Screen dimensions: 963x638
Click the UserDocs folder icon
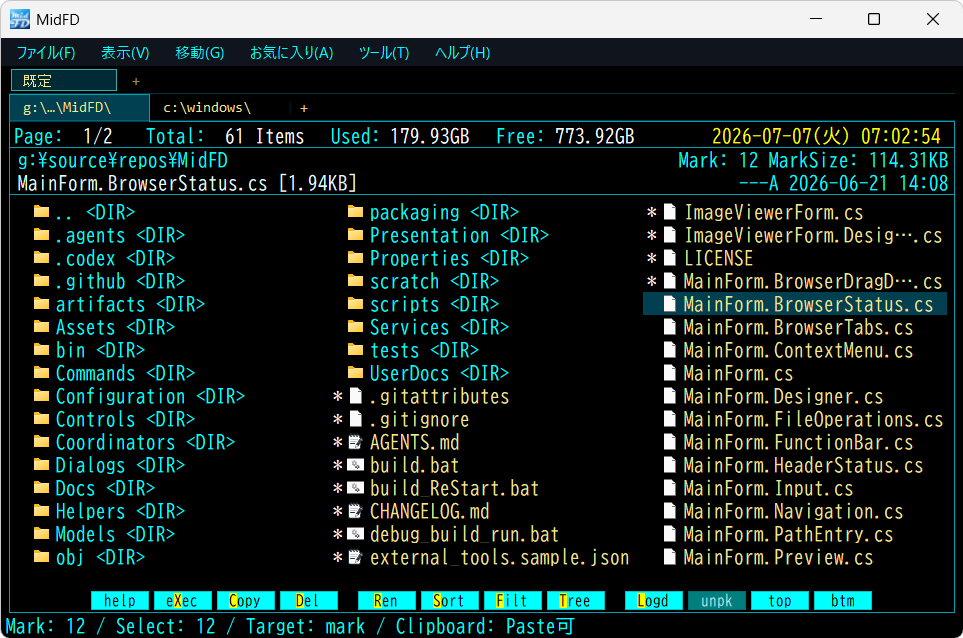356,373
